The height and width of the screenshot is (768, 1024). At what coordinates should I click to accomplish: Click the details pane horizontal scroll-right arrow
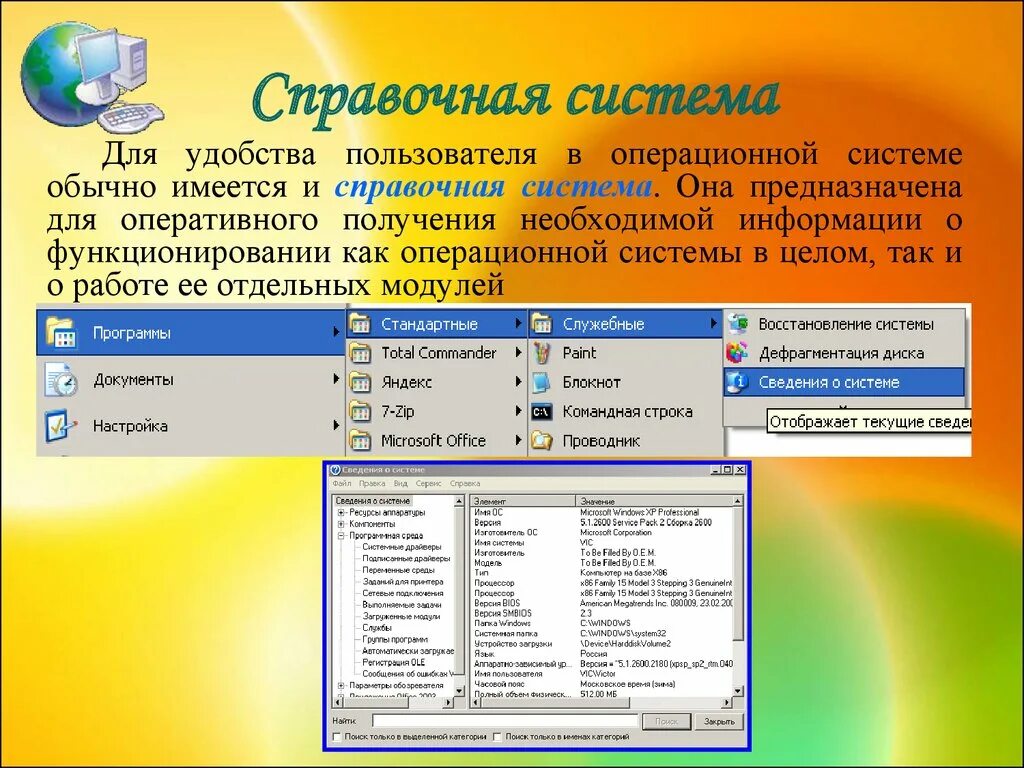728,703
